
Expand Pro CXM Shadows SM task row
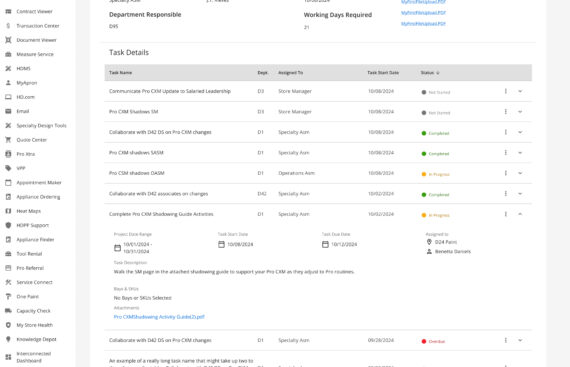point(520,112)
